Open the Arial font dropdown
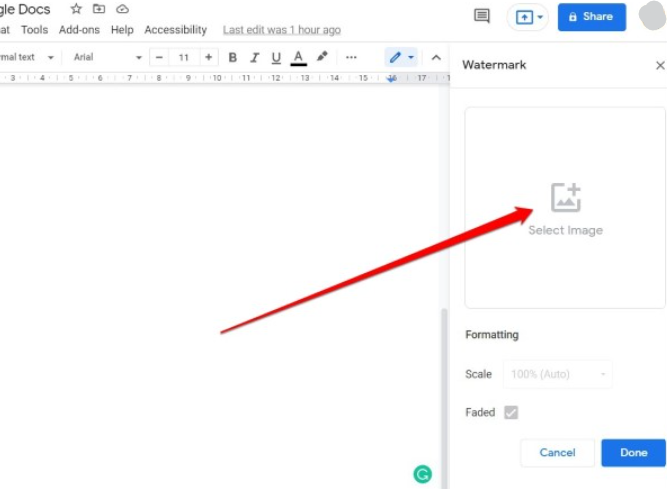The image size is (667, 489). coord(107,57)
